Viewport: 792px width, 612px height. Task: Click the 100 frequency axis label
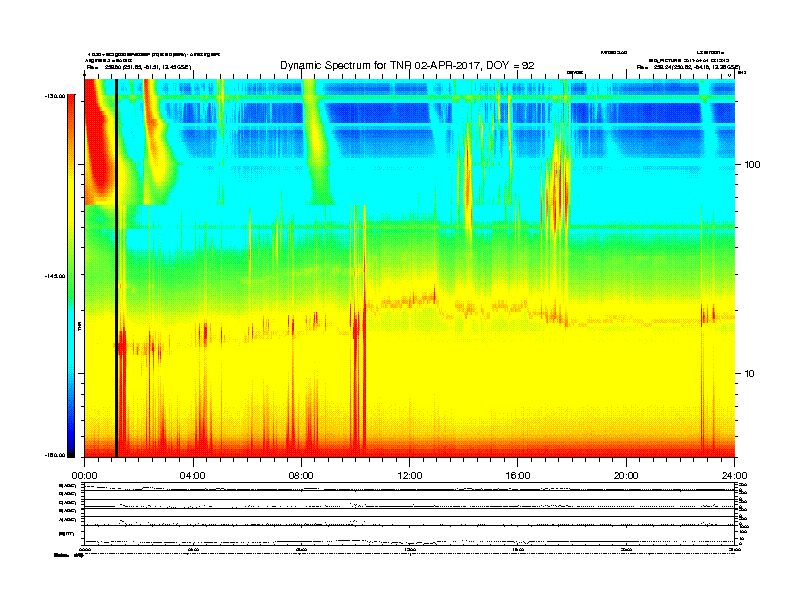(x=753, y=165)
